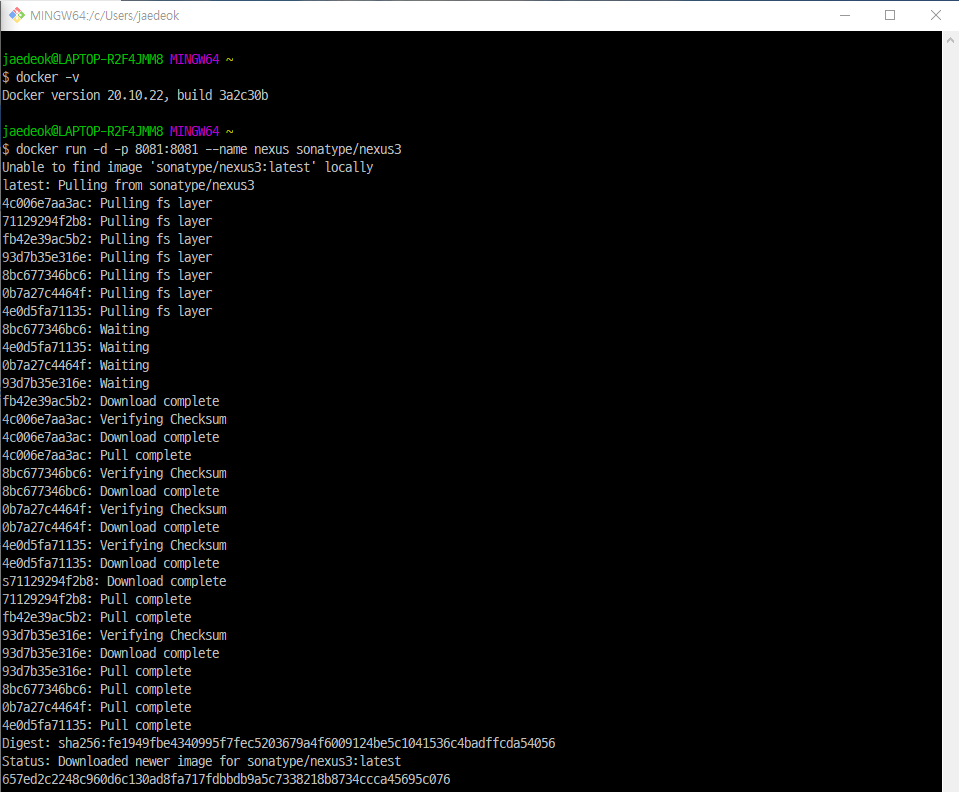Click '8bc677346bc6: Waiting' line
This screenshot has width=959, height=792.
[x=76, y=329]
